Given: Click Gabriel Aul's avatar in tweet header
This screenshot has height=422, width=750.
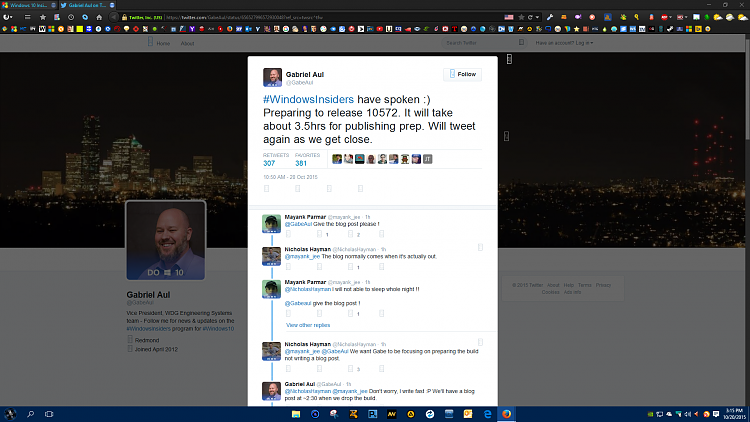Looking at the screenshot, I should click(x=272, y=77).
